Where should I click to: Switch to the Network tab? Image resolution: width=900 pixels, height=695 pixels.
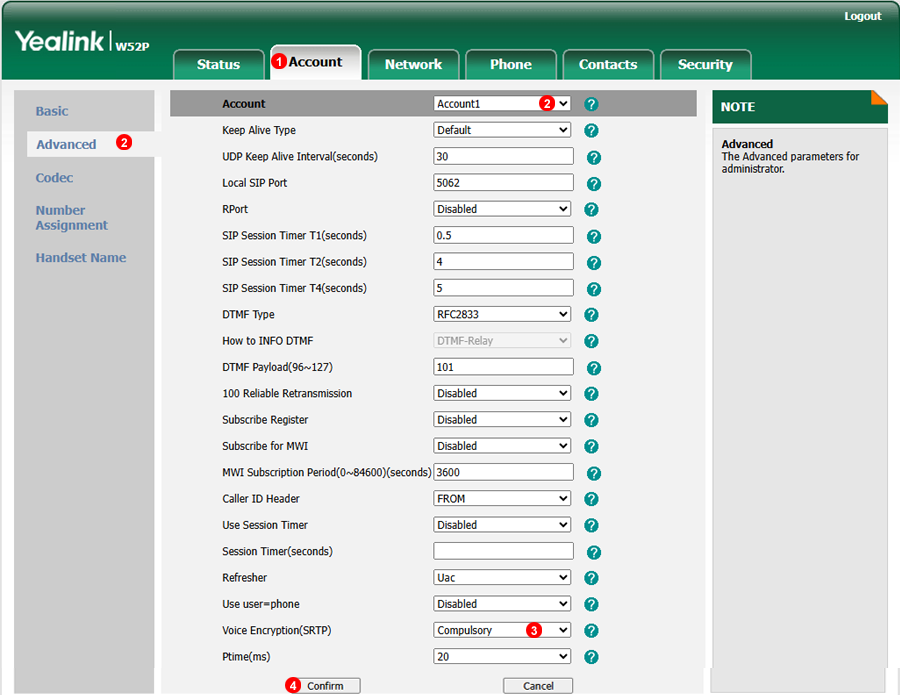[x=413, y=64]
